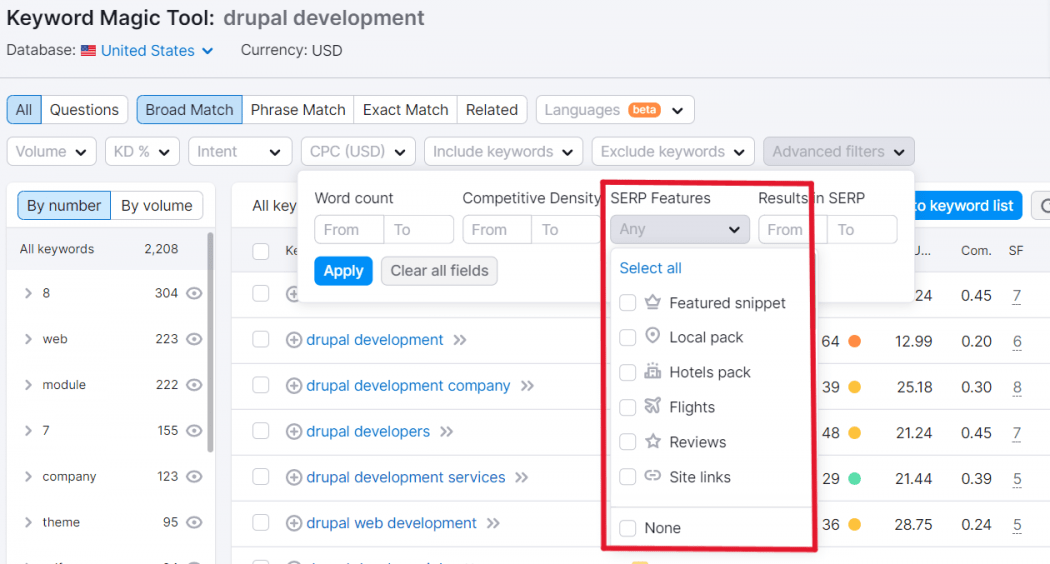Toggle eye icon for module group
Viewport: 1050px width, 564px height.
(194, 385)
